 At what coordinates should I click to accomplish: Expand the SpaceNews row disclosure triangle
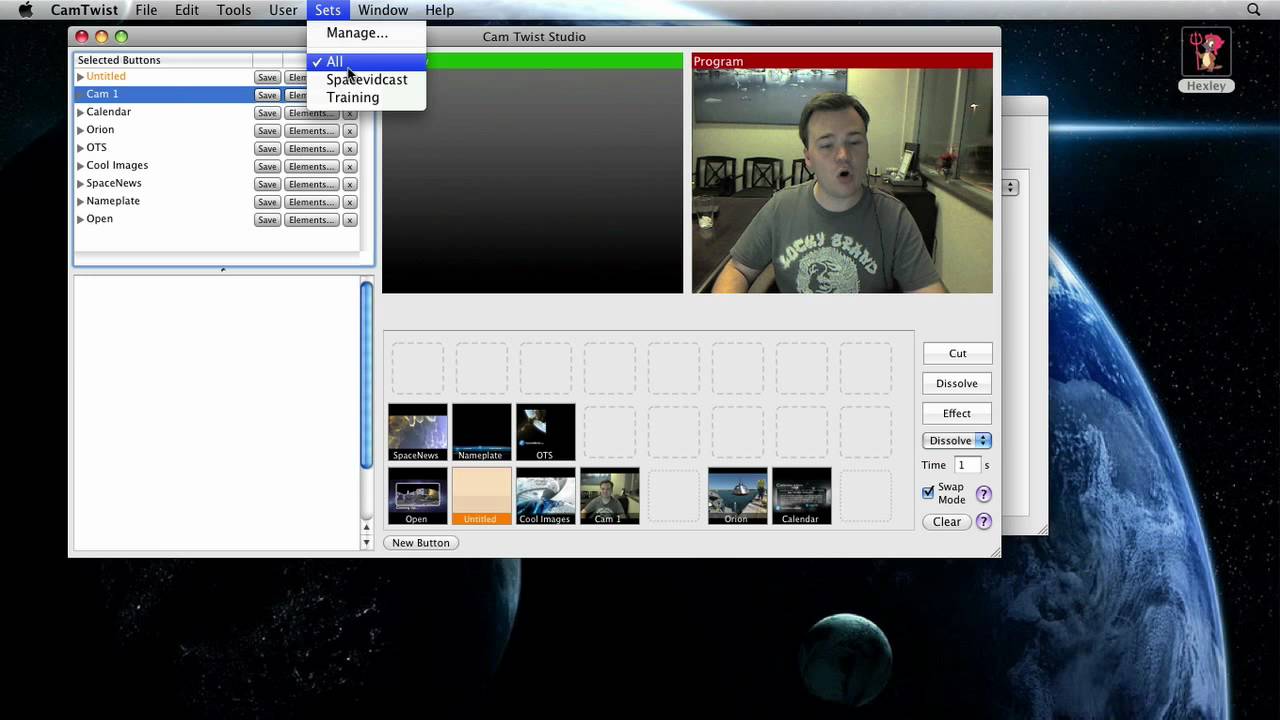pos(80,184)
